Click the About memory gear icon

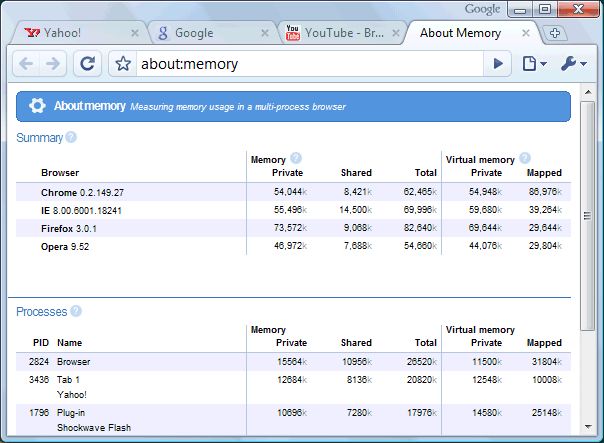[37, 106]
